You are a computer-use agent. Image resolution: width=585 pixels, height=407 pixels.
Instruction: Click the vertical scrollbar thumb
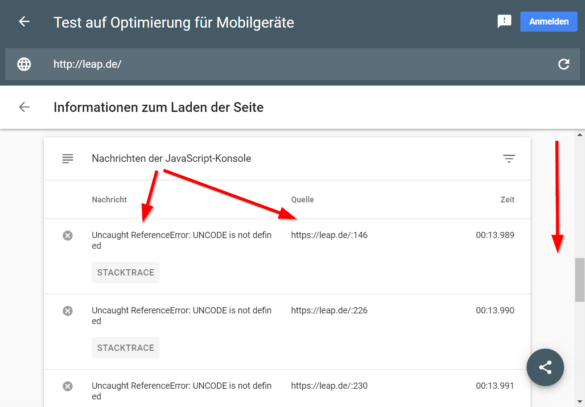pos(579,279)
